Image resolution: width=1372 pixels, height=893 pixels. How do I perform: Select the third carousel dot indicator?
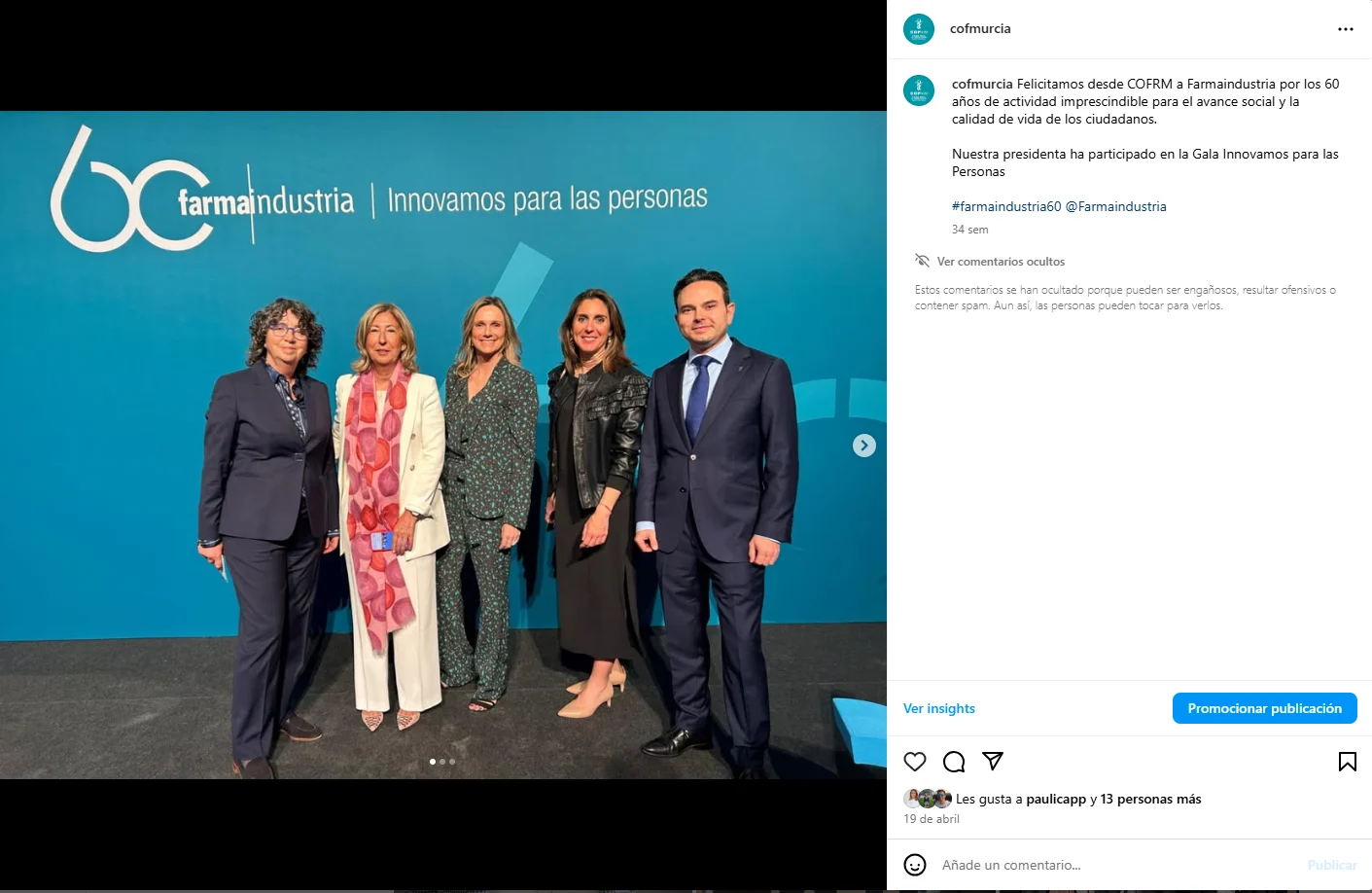pyautogui.click(x=452, y=762)
